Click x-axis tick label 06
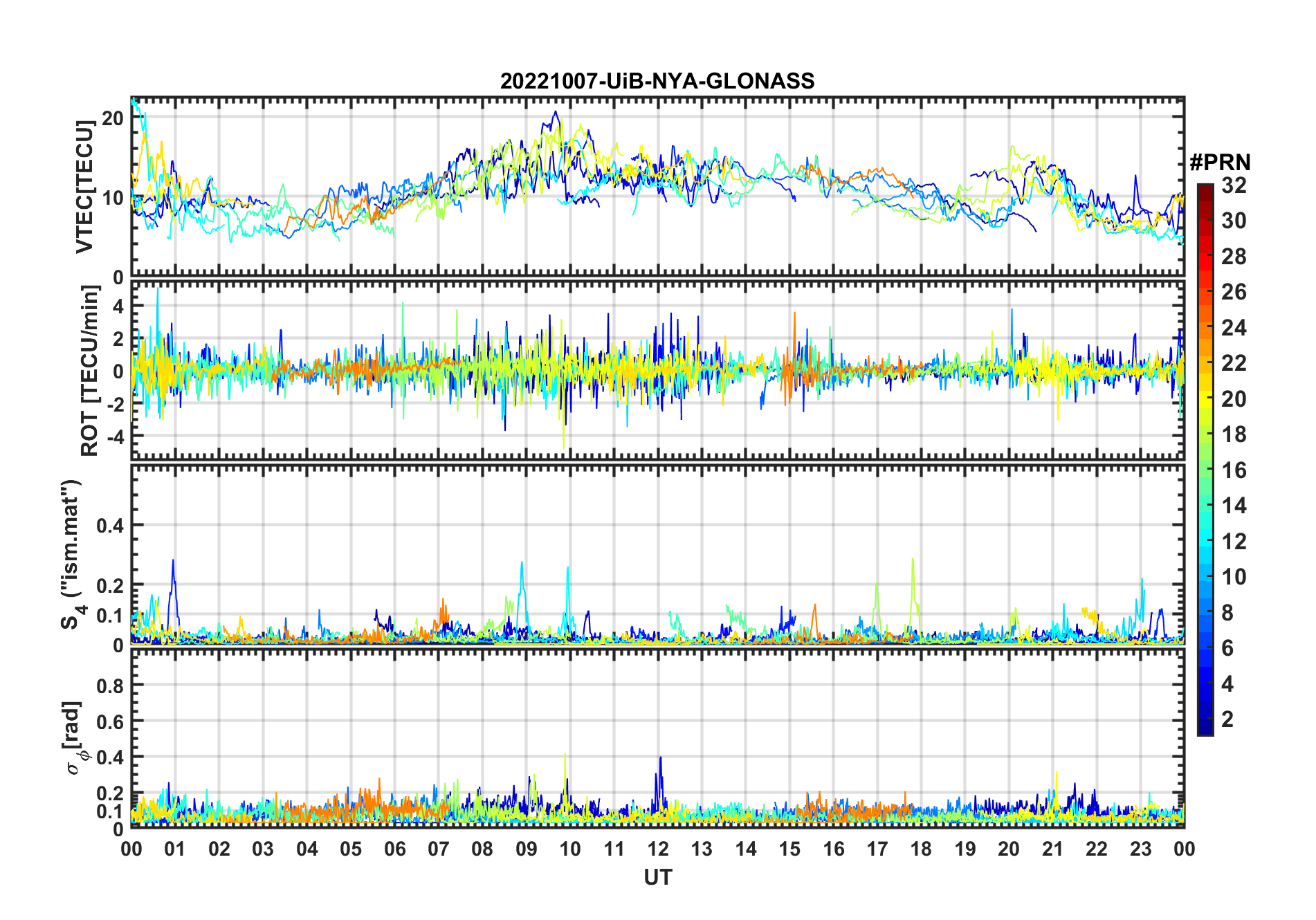Screen dimensions: 1316x920 coord(394,849)
